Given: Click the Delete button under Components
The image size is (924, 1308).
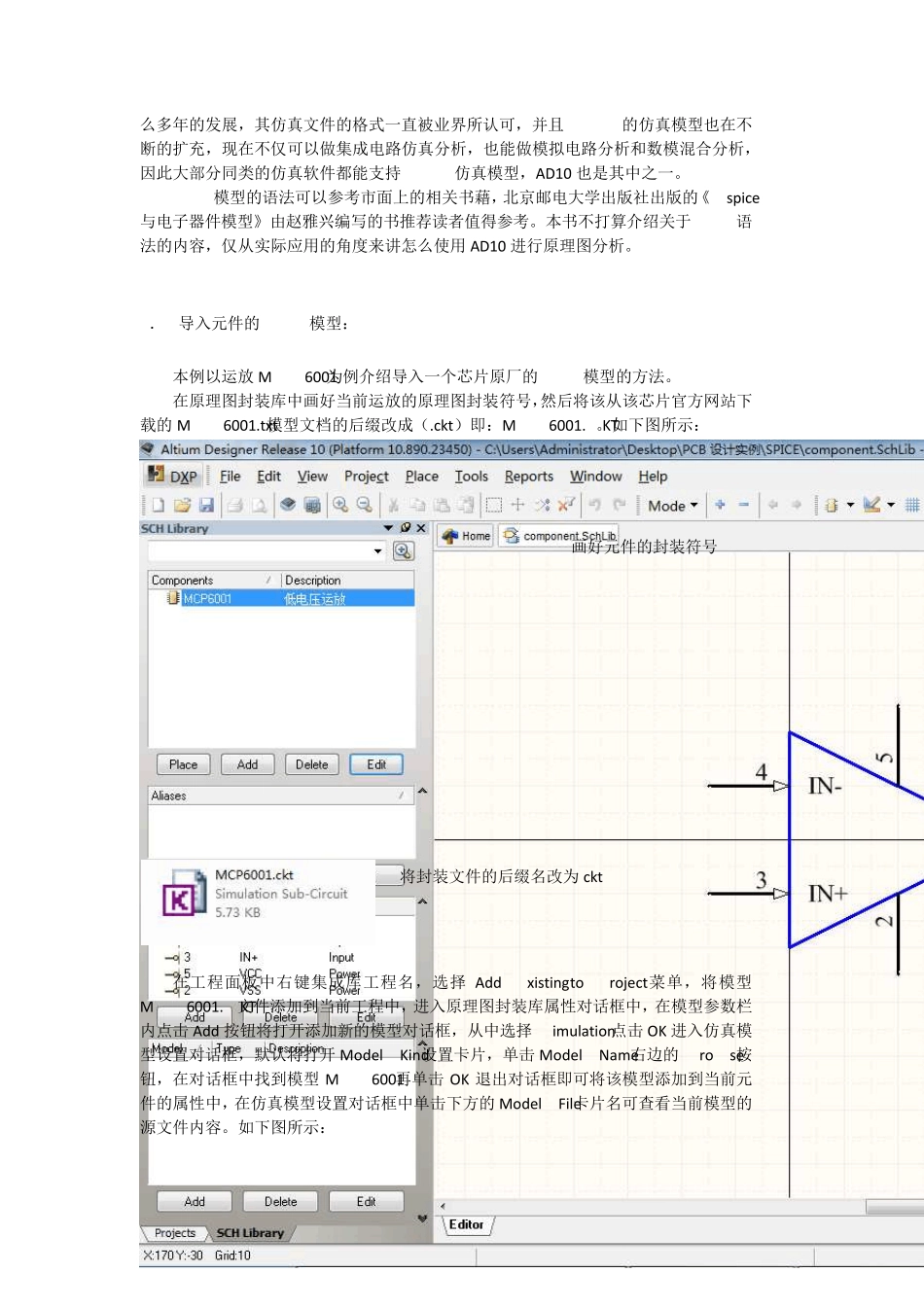Looking at the screenshot, I should (x=311, y=764).
